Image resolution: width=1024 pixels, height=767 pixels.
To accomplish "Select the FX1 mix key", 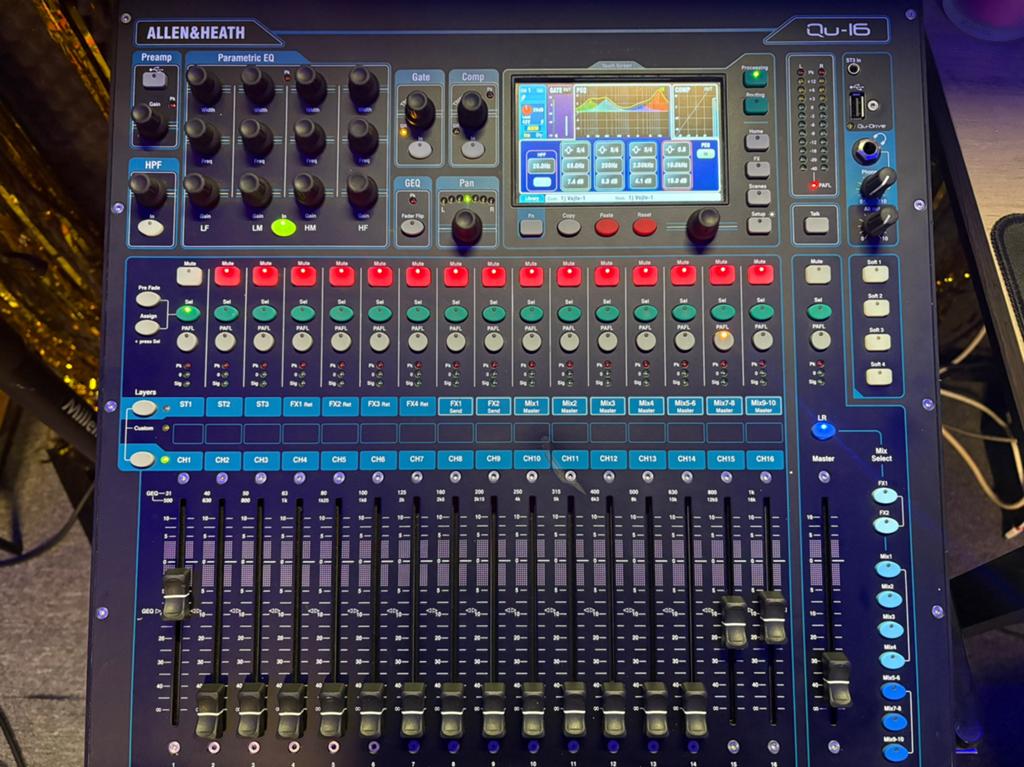I will (x=884, y=496).
